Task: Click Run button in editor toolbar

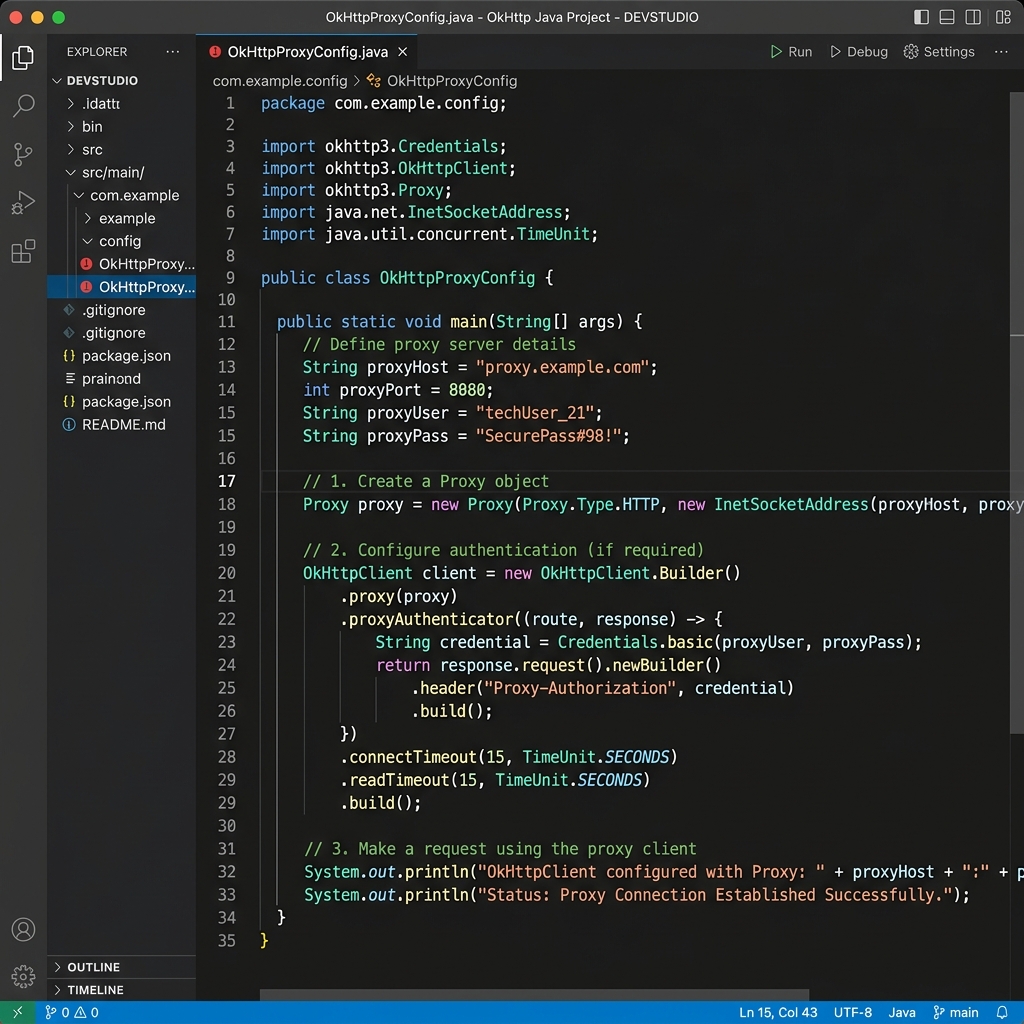Action: click(791, 52)
